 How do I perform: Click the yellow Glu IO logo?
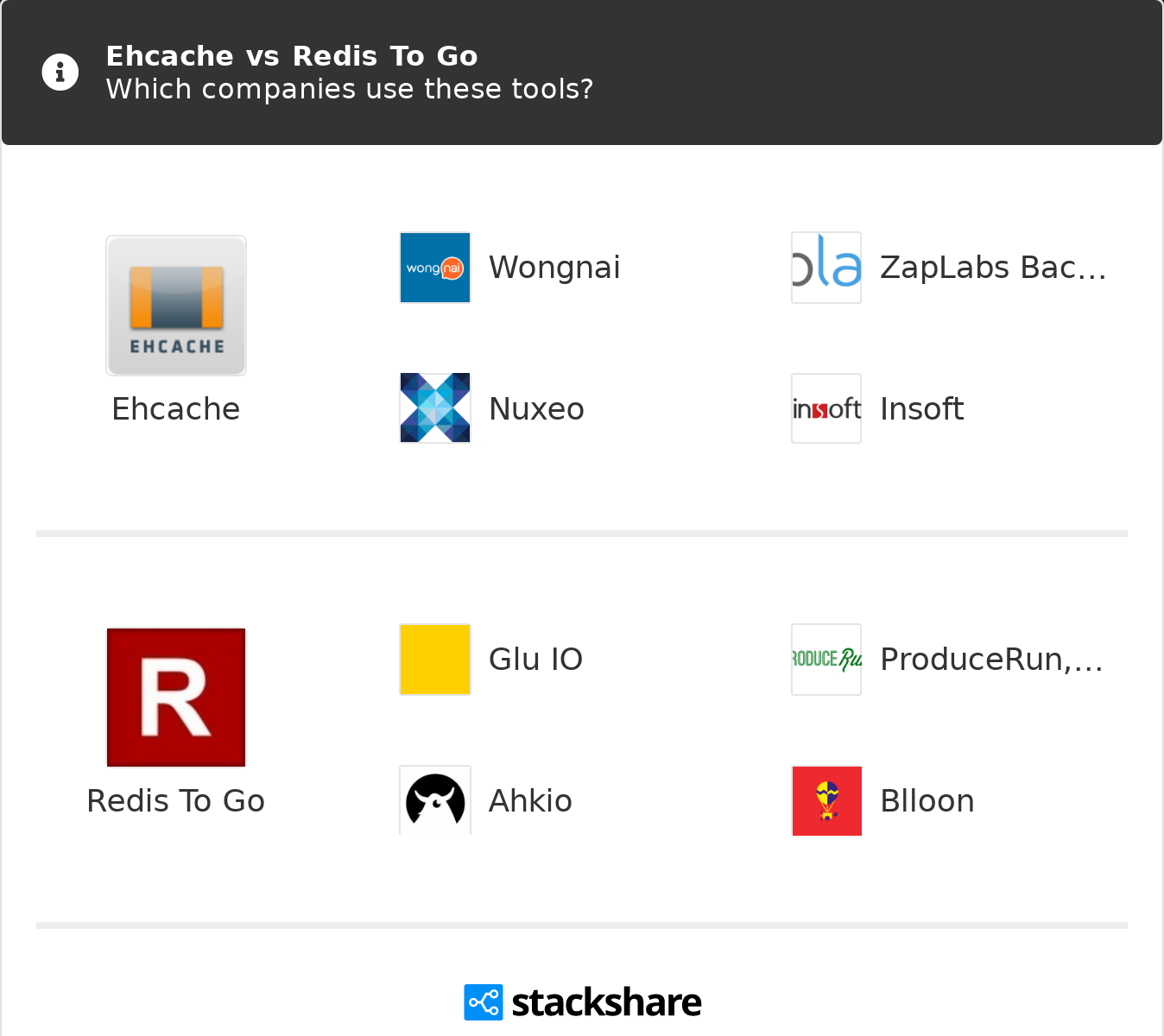click(x=435, y=660)
